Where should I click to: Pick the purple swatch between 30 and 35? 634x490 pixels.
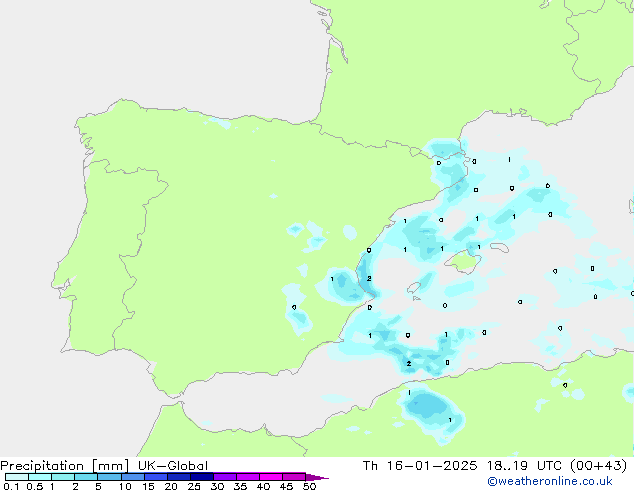point(225,477)
